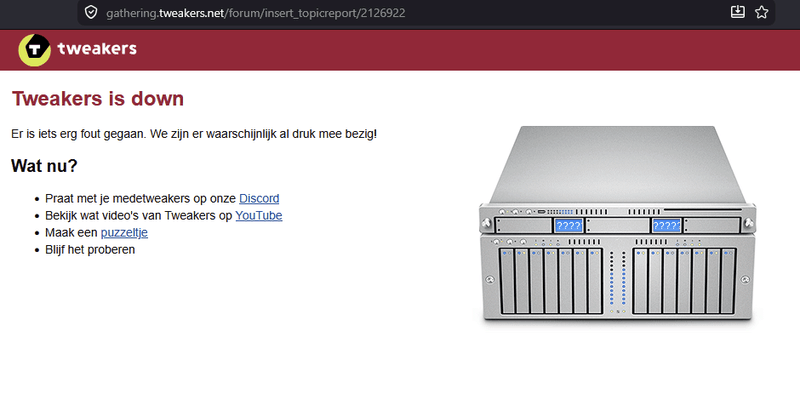Click the download page icon in address bar
The width and height of the screenshot is (800, 417).
pyautogui.click(x=738, y=12)
